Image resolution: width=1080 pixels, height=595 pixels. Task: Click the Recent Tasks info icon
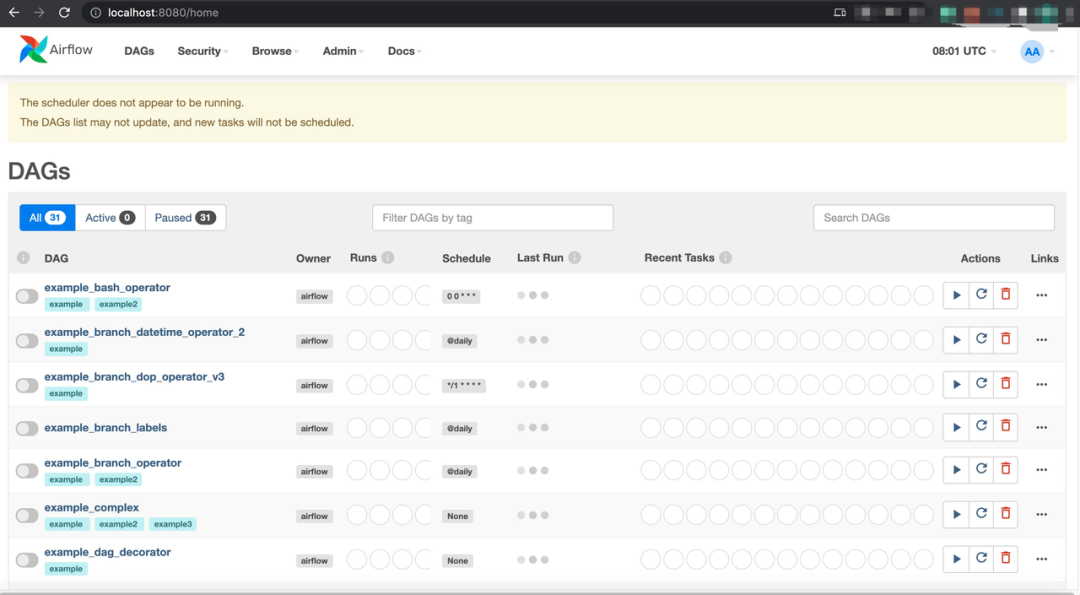point(725,258)
